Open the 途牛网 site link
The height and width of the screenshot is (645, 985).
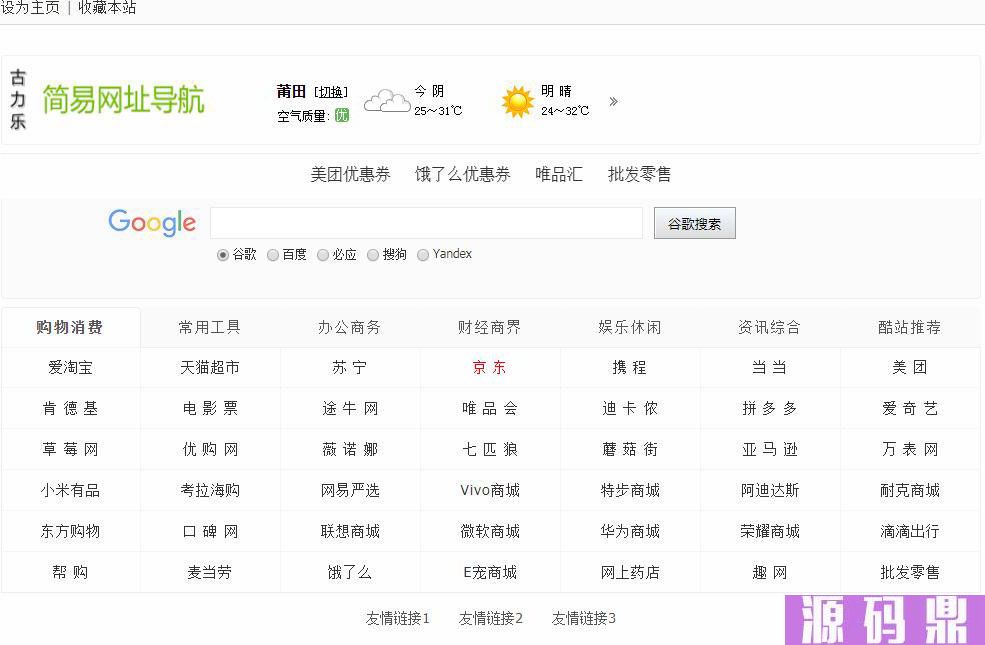pyautogui.click(x=350, y=408)
